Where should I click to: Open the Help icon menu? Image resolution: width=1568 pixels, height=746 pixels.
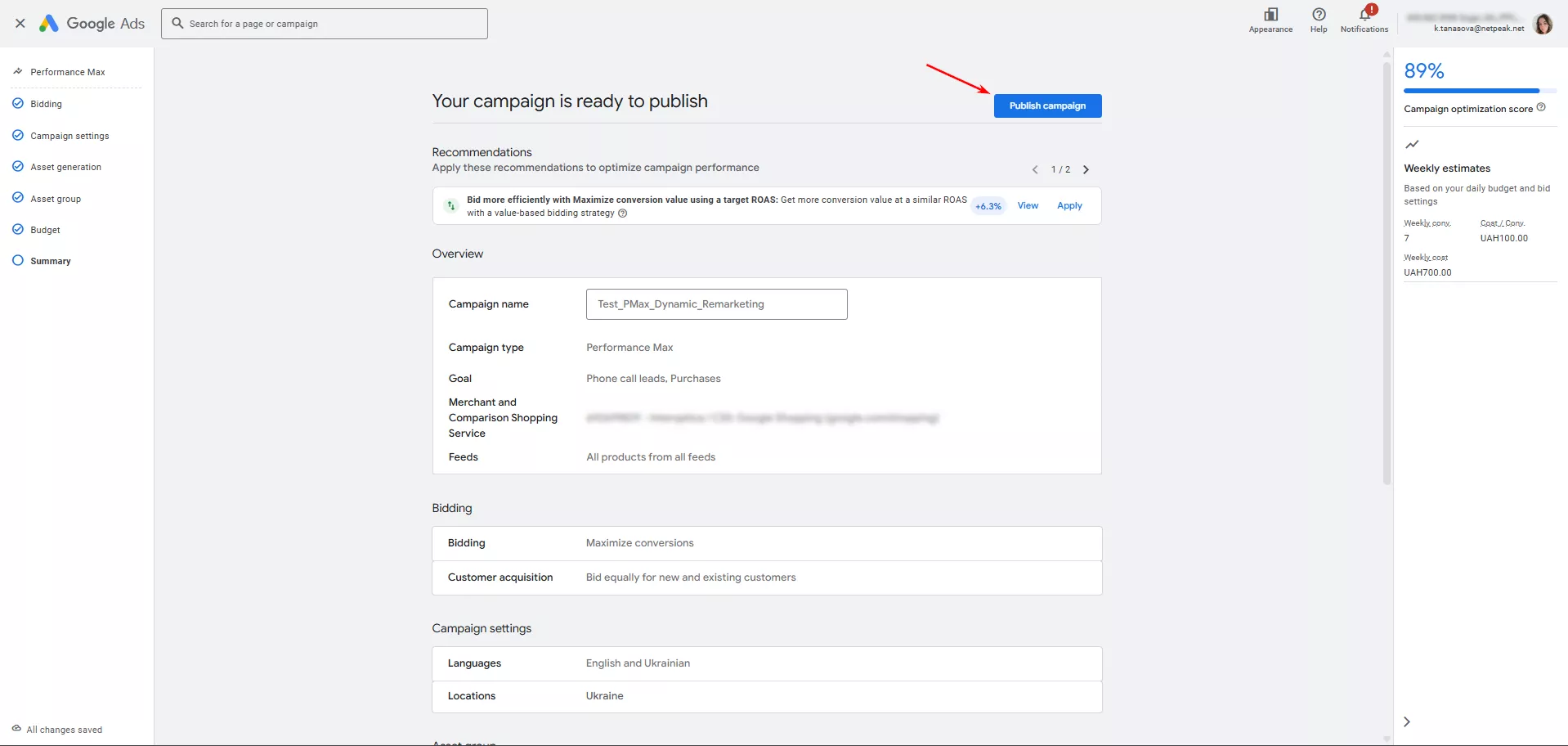coord(1319,15)
